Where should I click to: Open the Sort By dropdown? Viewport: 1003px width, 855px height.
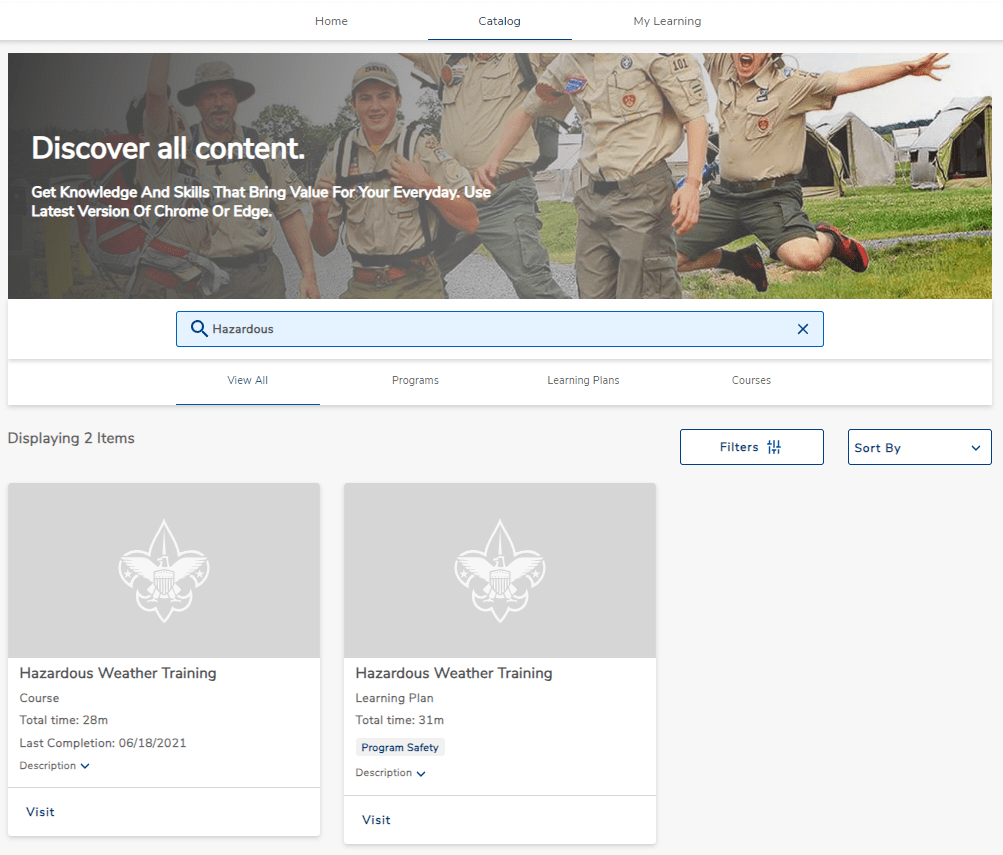919,448
